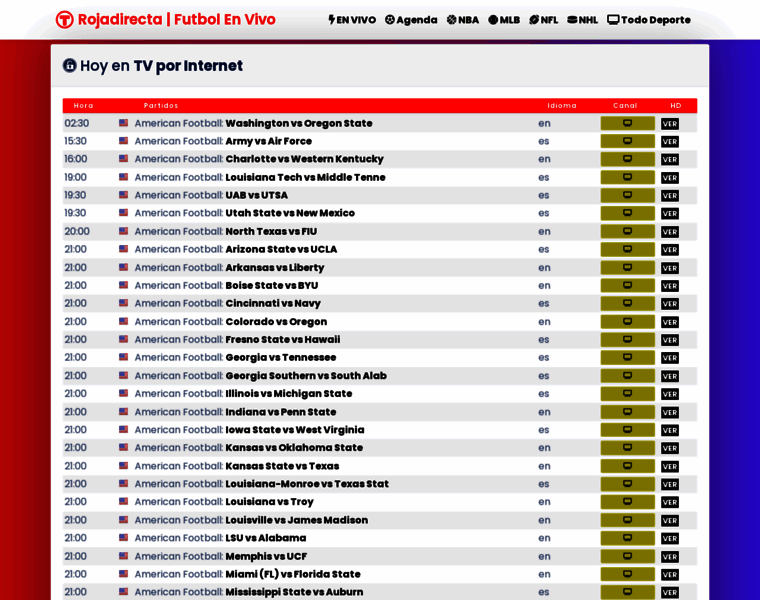Go to the NHL section
Screen dimensions: 760x600
pos(582,20)
